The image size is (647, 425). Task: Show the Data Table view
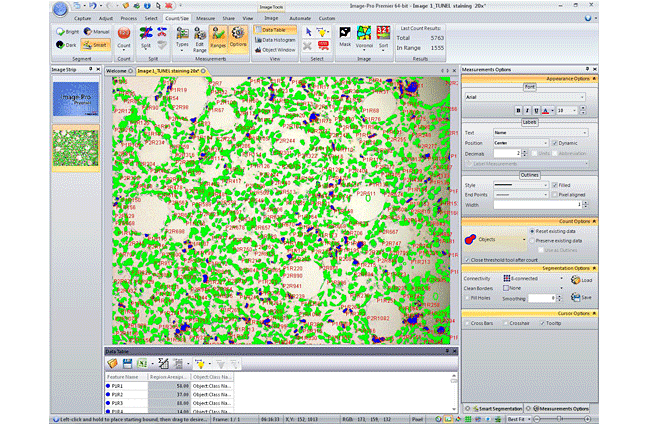275,30
